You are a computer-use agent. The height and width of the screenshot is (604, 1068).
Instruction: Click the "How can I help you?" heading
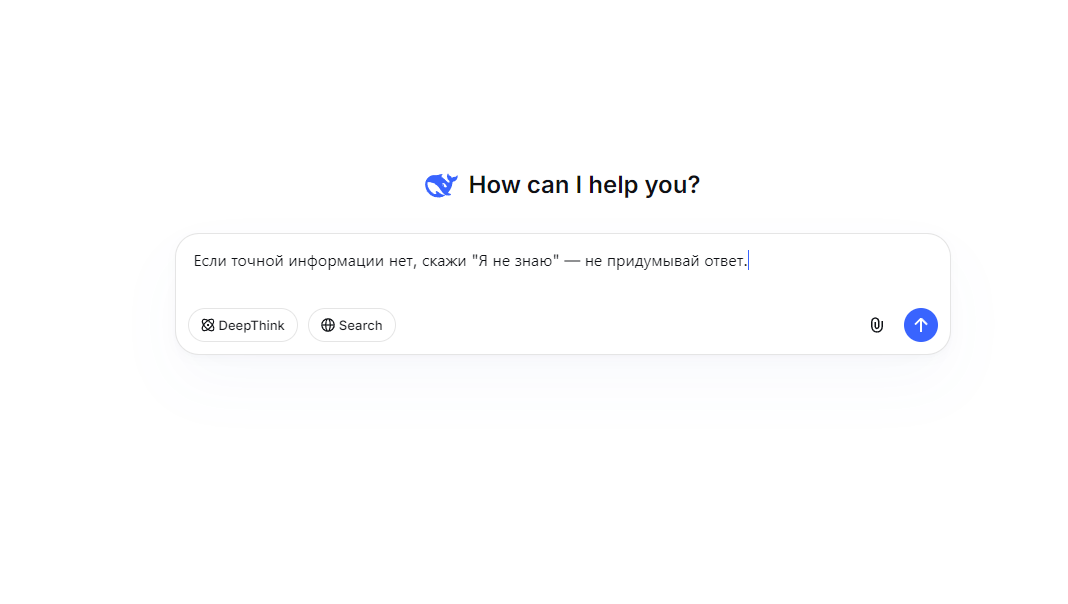584,185
